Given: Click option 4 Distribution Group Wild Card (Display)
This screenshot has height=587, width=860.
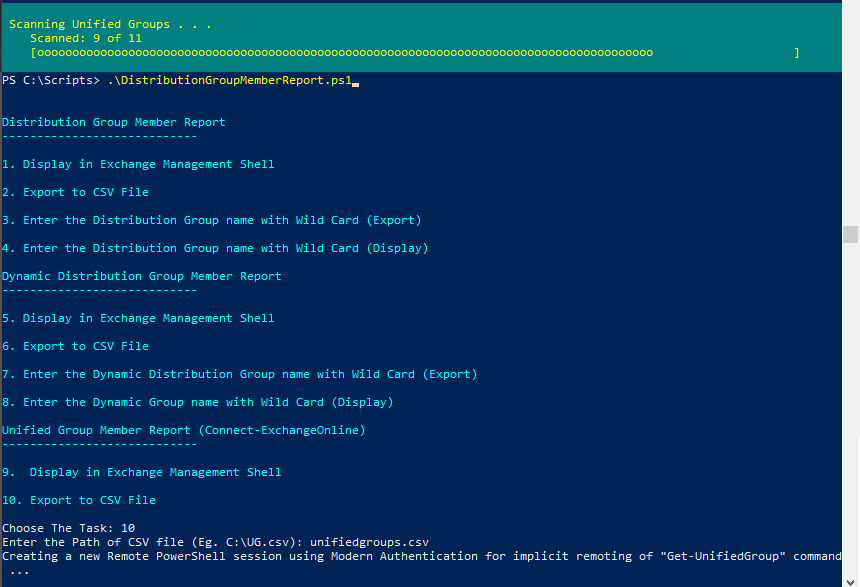Looking at the screenshot, I should 215,248.
